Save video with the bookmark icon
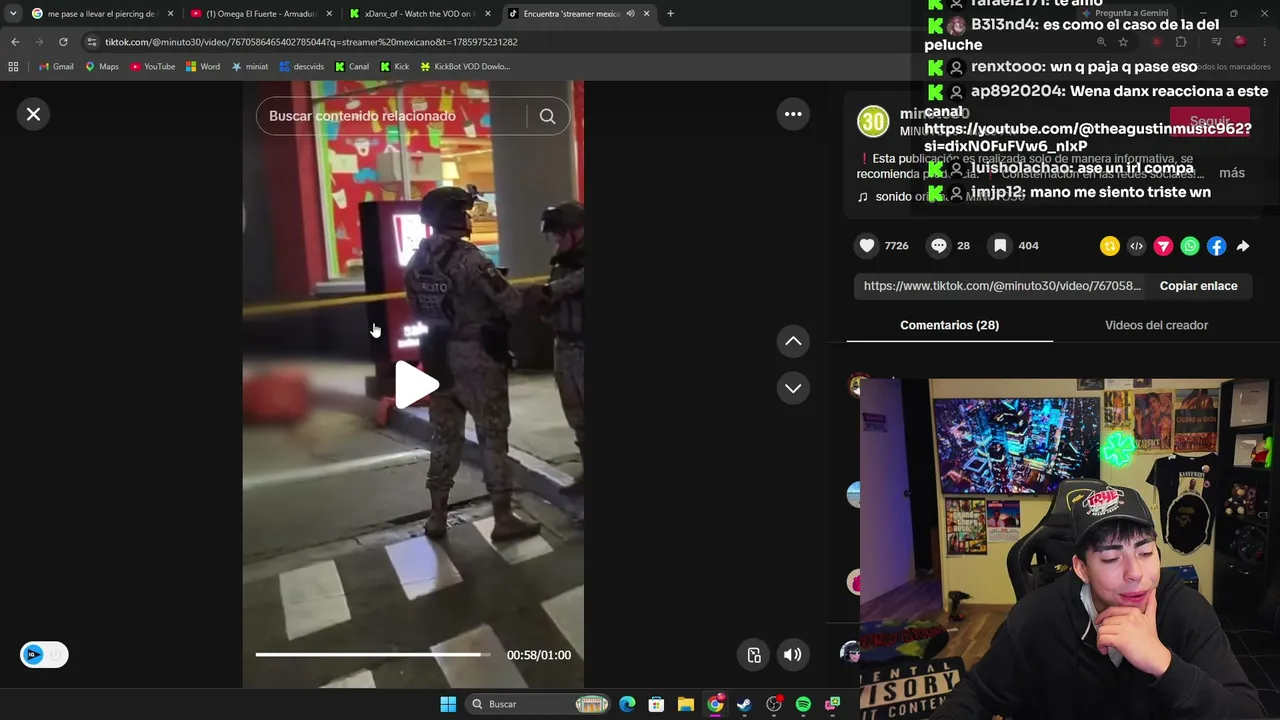Image resolution: width=1280 pixels, height=720 pixels. (1000, 246)
